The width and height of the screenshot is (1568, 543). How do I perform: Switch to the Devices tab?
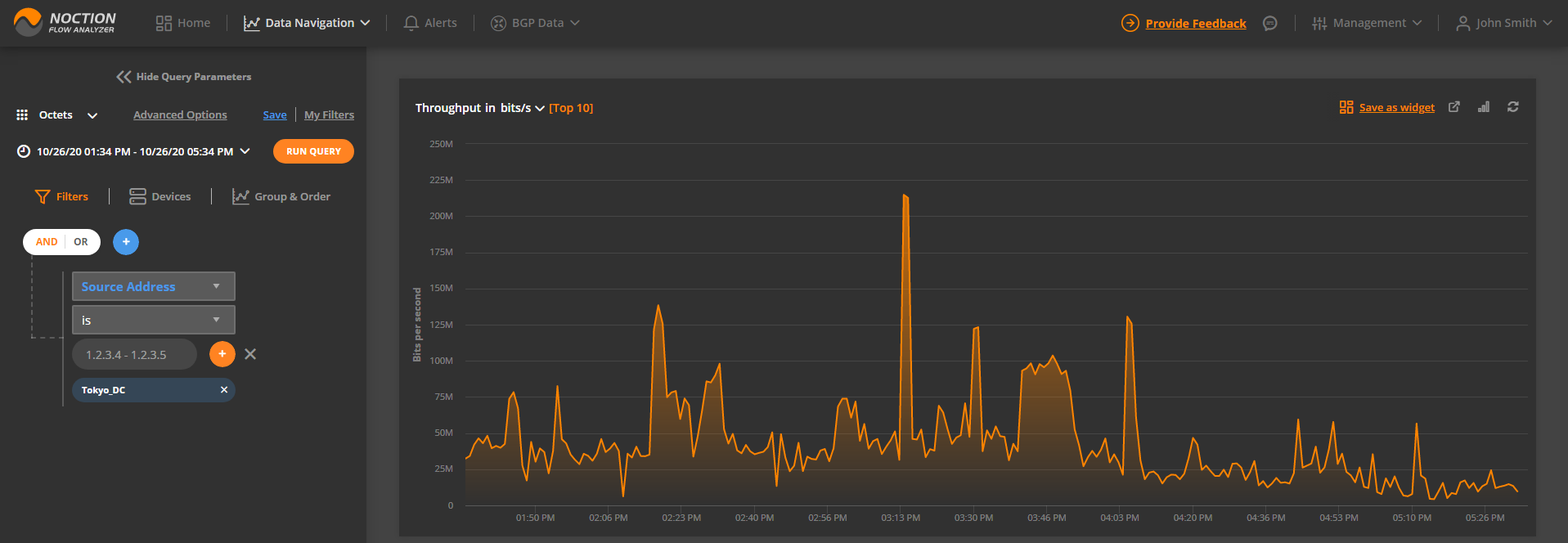160,196
